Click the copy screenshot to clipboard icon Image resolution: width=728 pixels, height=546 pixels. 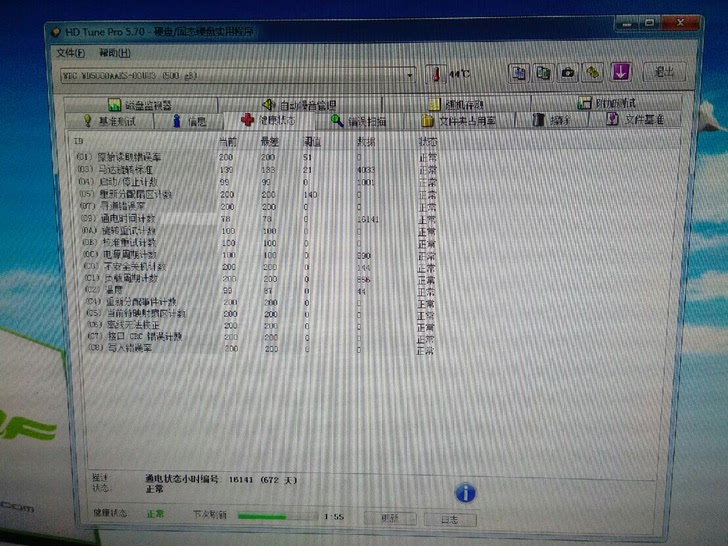point(543,73)
